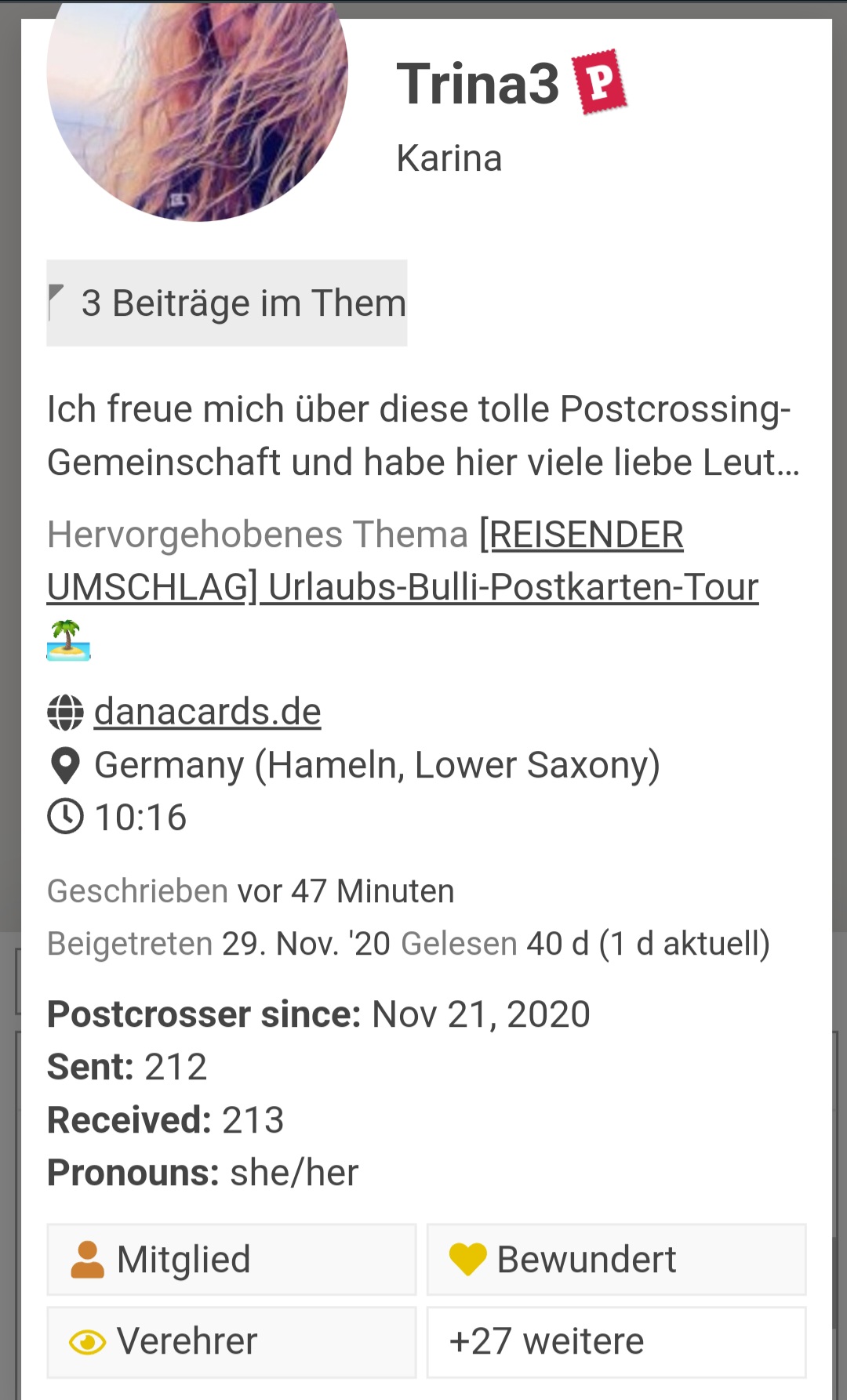Tap the clock local time icon
Image resolution: width=847 pixels, height=1400 pixels.
click(65, 817)
